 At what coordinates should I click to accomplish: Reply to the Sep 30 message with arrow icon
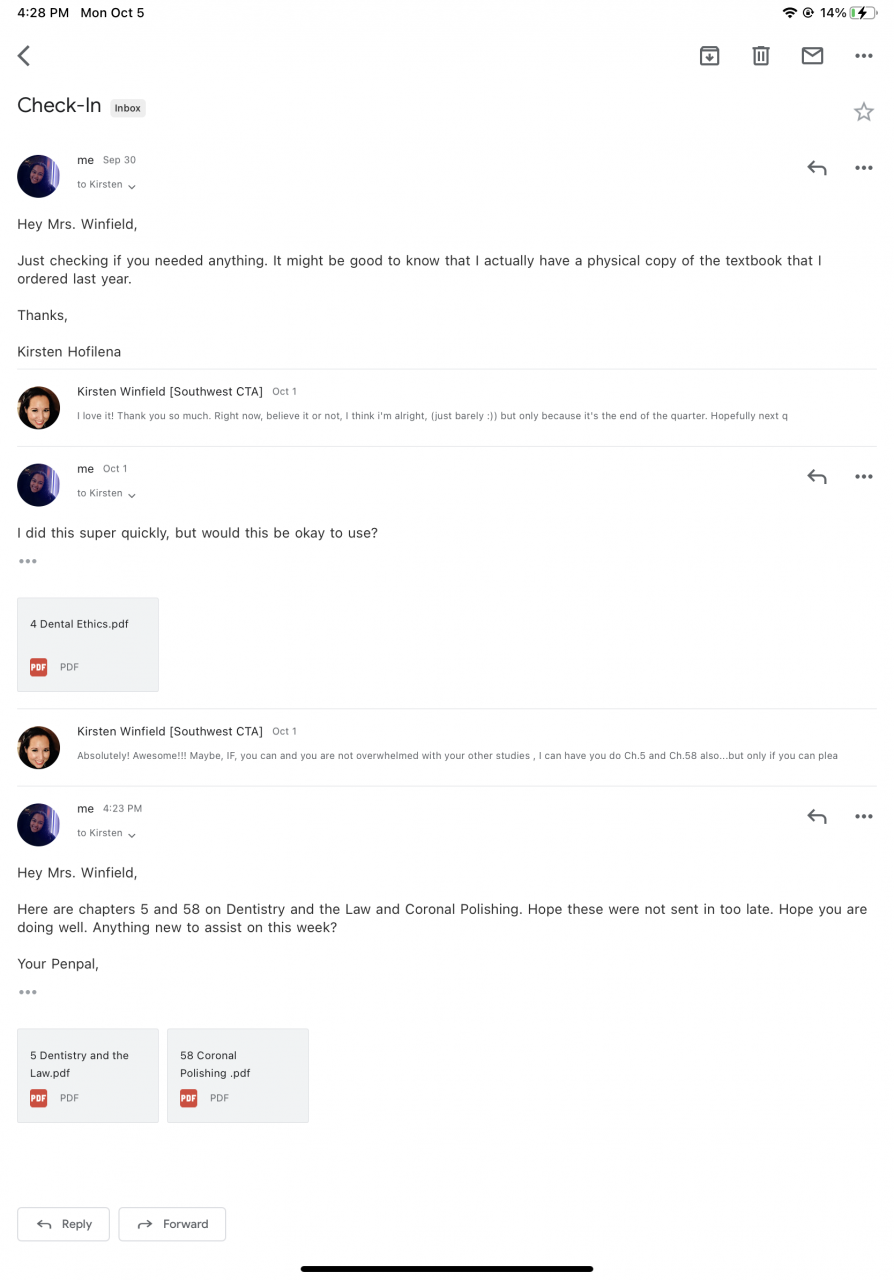[817, 168]
